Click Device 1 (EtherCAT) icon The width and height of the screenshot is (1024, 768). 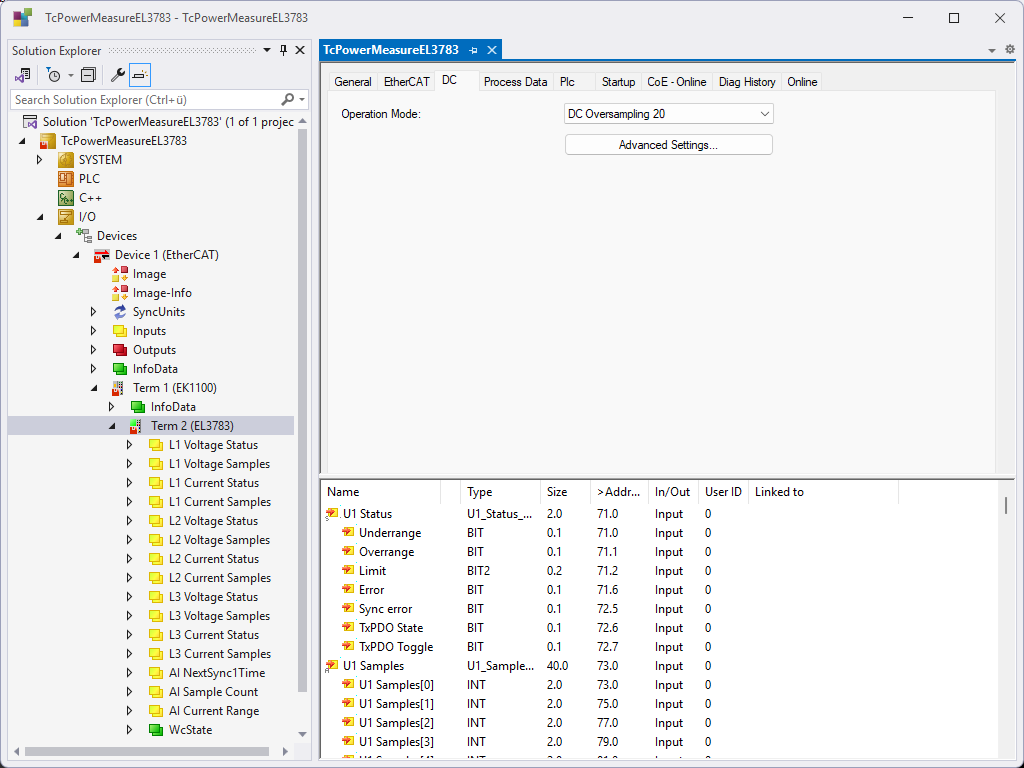click(x=102, y=255)
